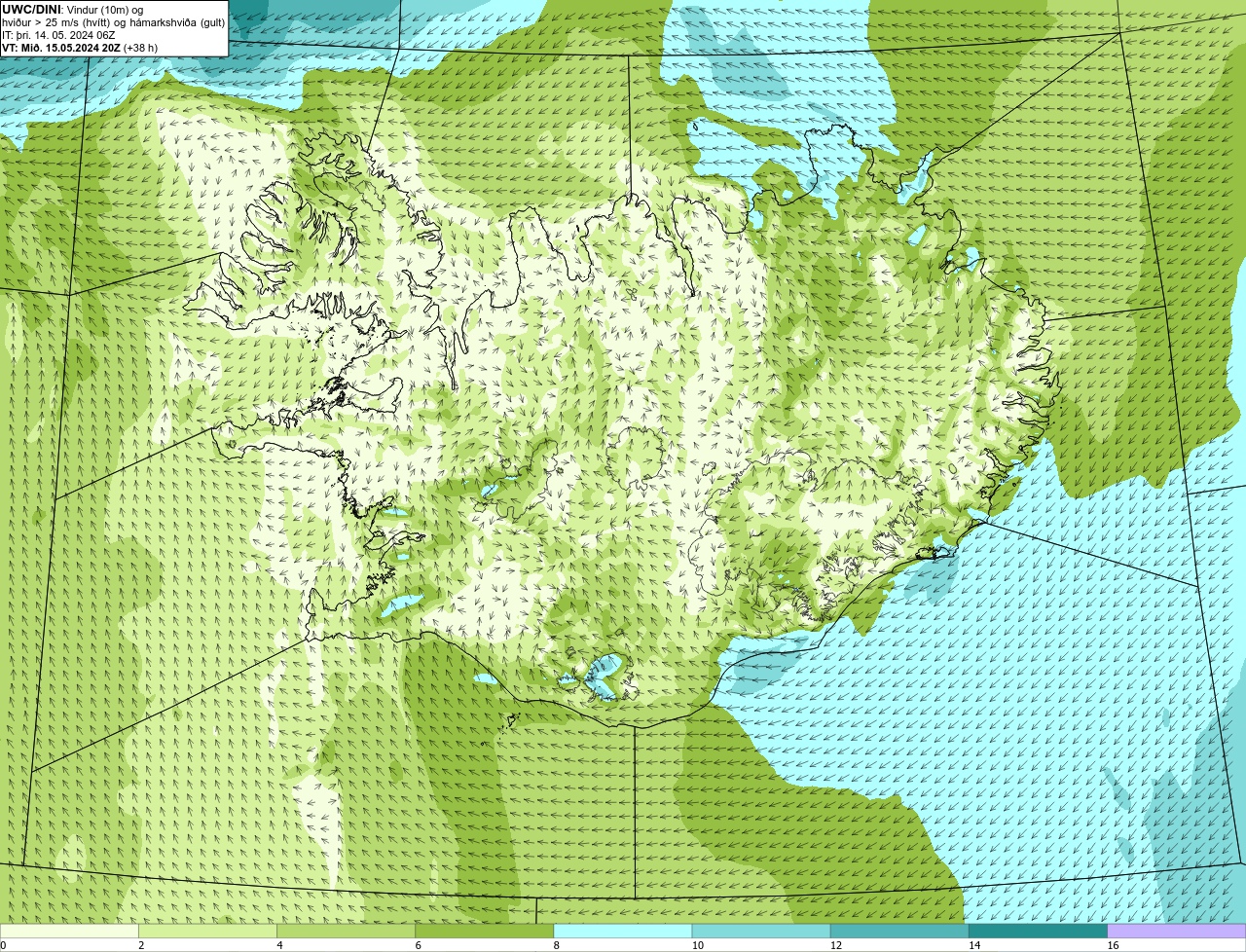
Task: Click the "UWC/DINI: Vindur (10m) og" title line
Action: 73,9
